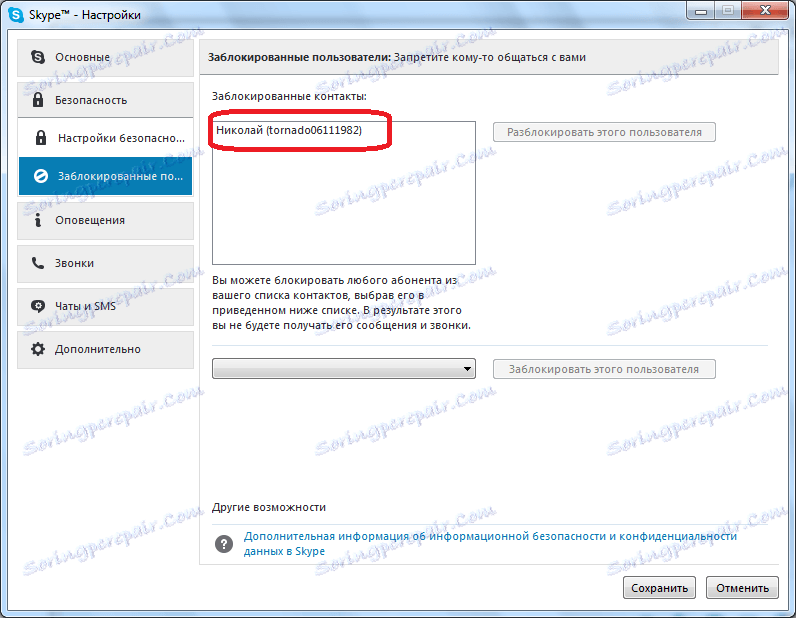Open the security and privacy info link

click(x=490, y=543)
